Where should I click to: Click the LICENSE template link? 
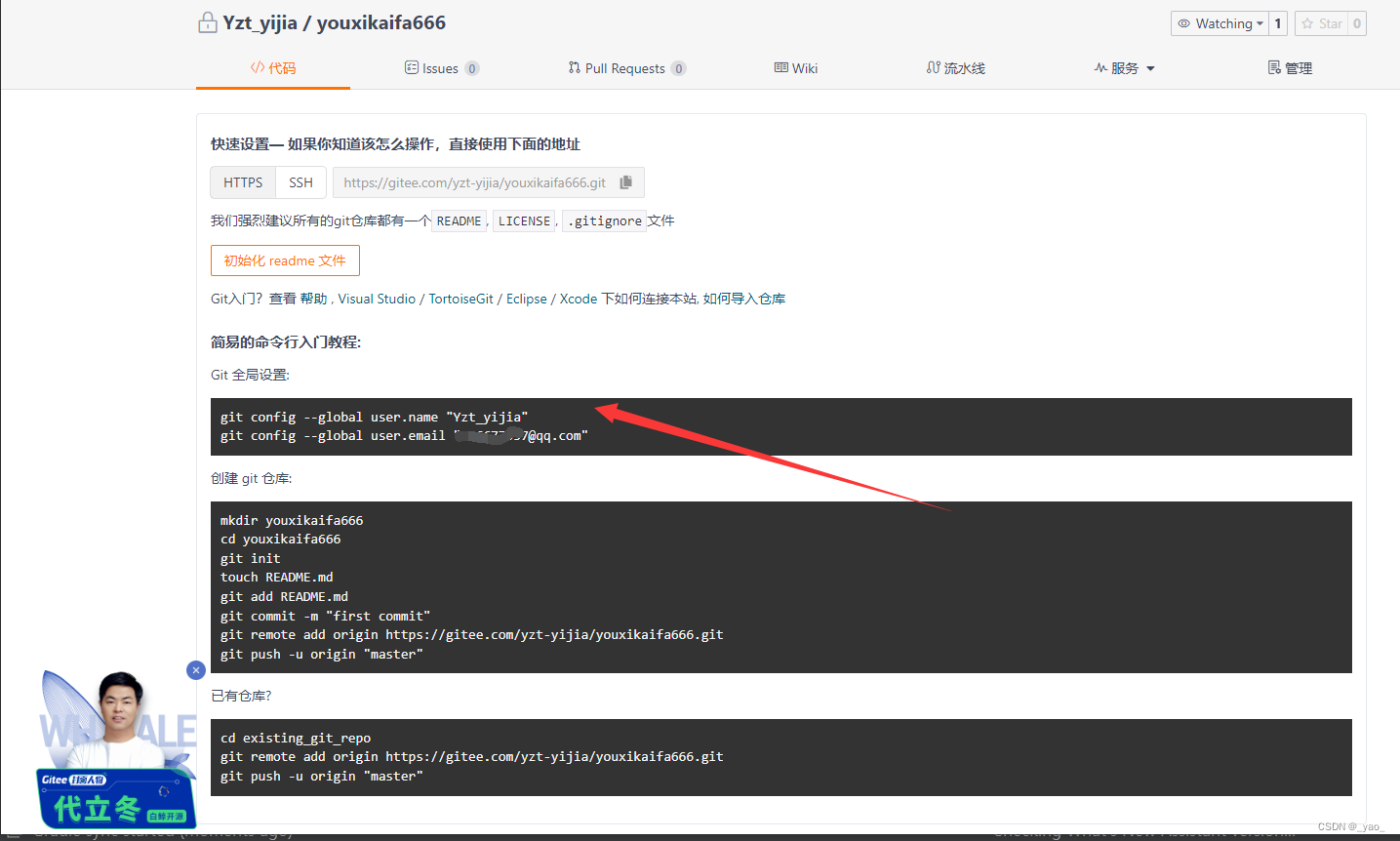[524, 221]
